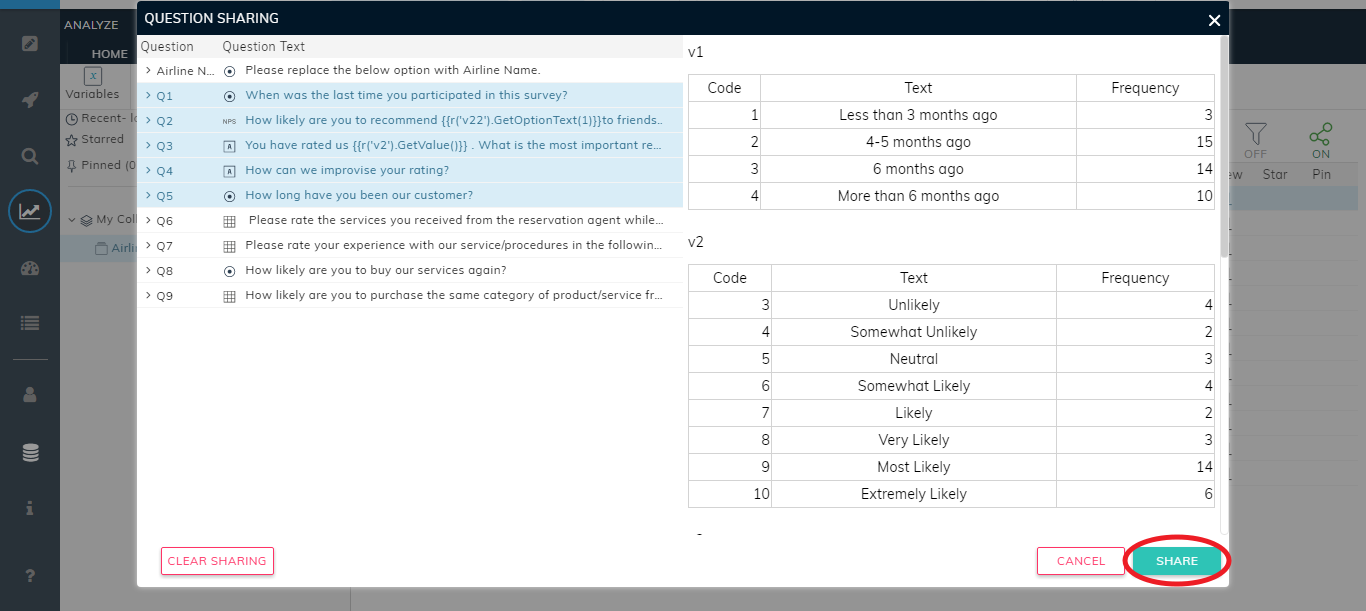The height and width of the screenshot is (611, 1366).
Task: Expand question Q2 row chevron
Action: [148, 121]
